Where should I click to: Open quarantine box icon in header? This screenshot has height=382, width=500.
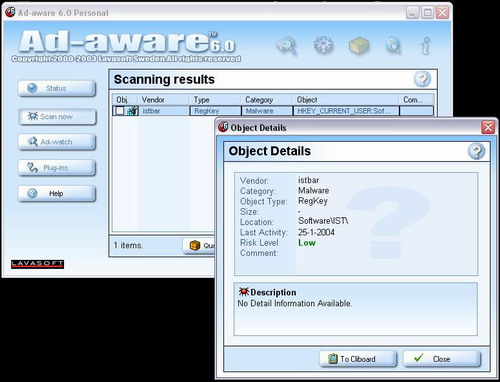359,45
